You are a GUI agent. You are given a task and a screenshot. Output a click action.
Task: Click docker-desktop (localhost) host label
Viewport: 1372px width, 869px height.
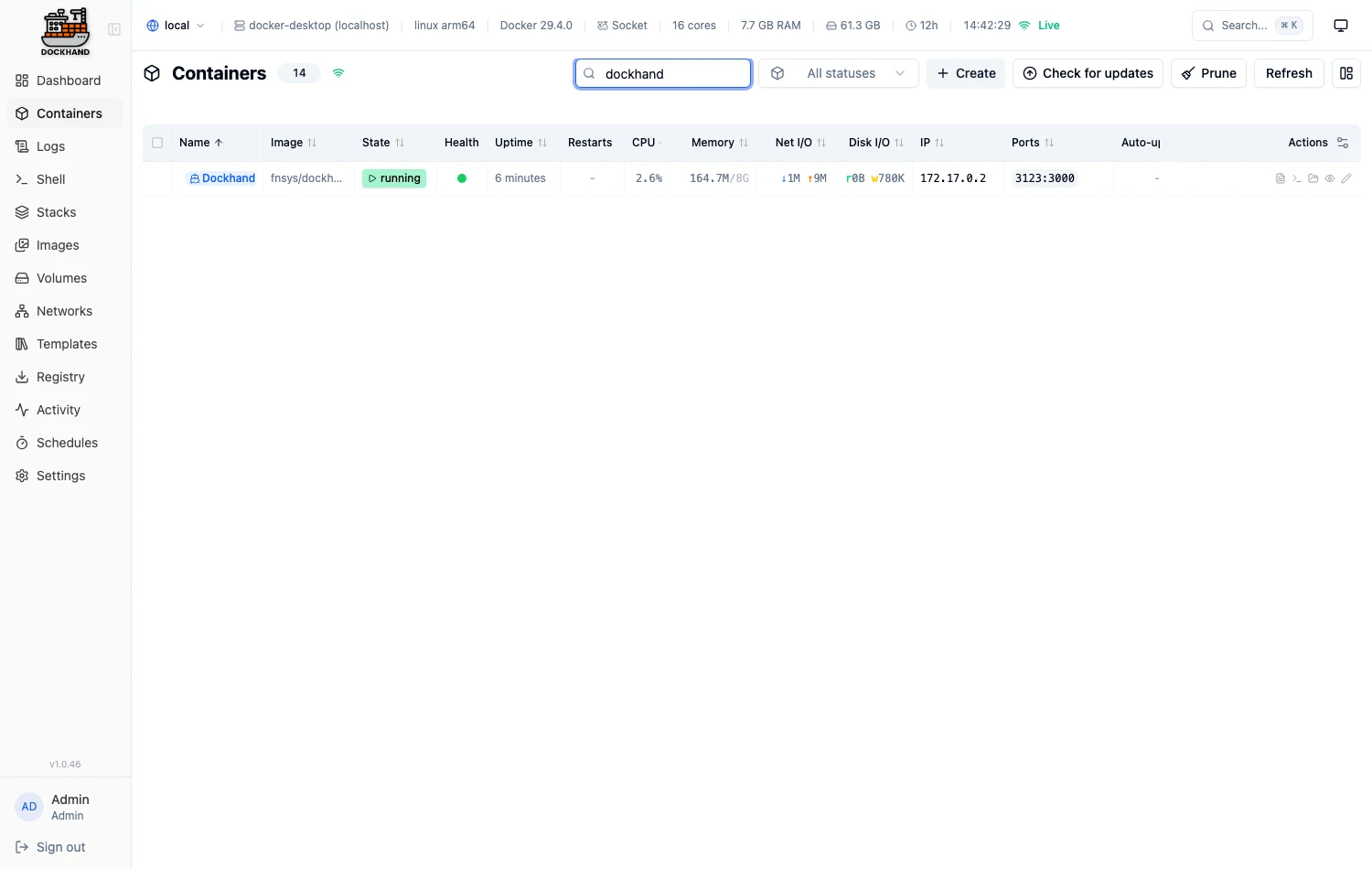(311, 26)
